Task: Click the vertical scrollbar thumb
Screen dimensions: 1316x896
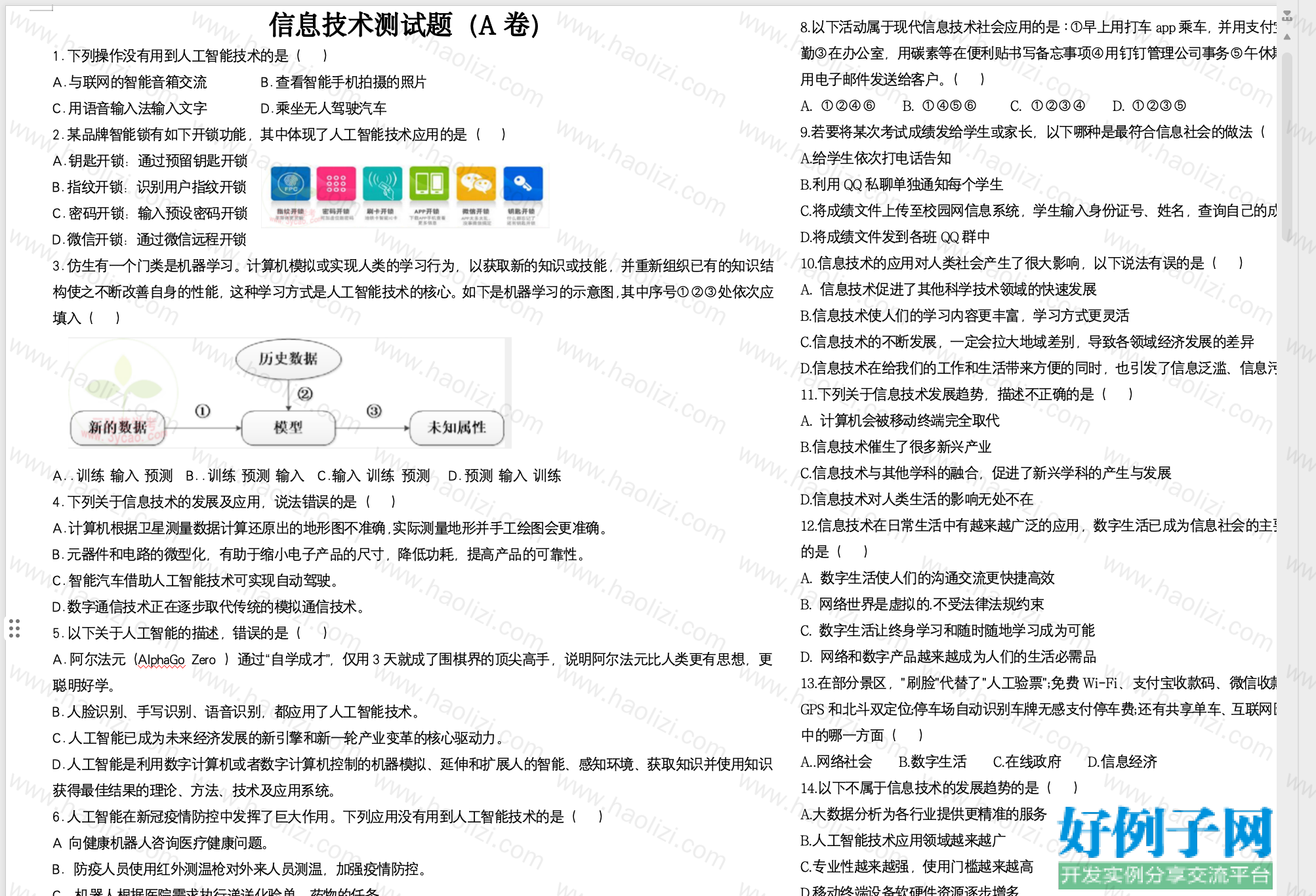Action: [1286, 146]
